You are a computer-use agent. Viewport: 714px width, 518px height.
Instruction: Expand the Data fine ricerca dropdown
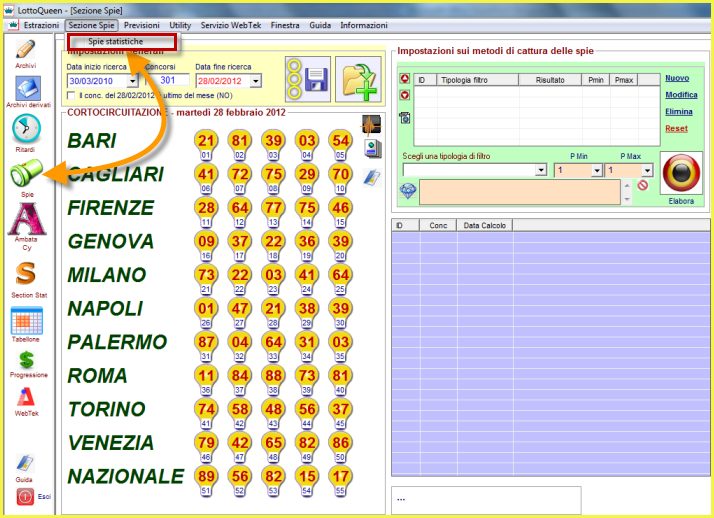coord(255,81)
